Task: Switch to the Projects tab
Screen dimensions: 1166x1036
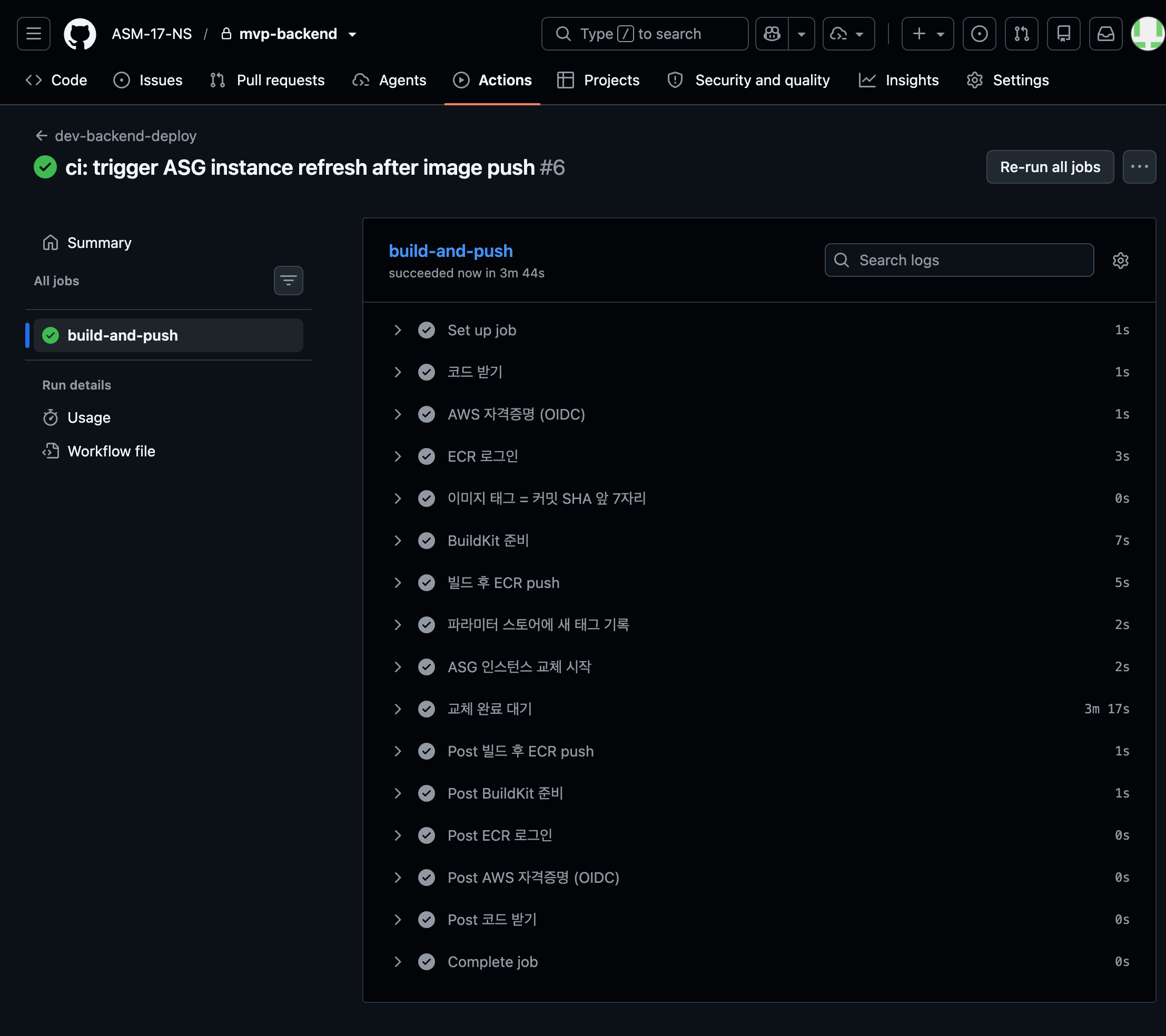Action: 598,81
